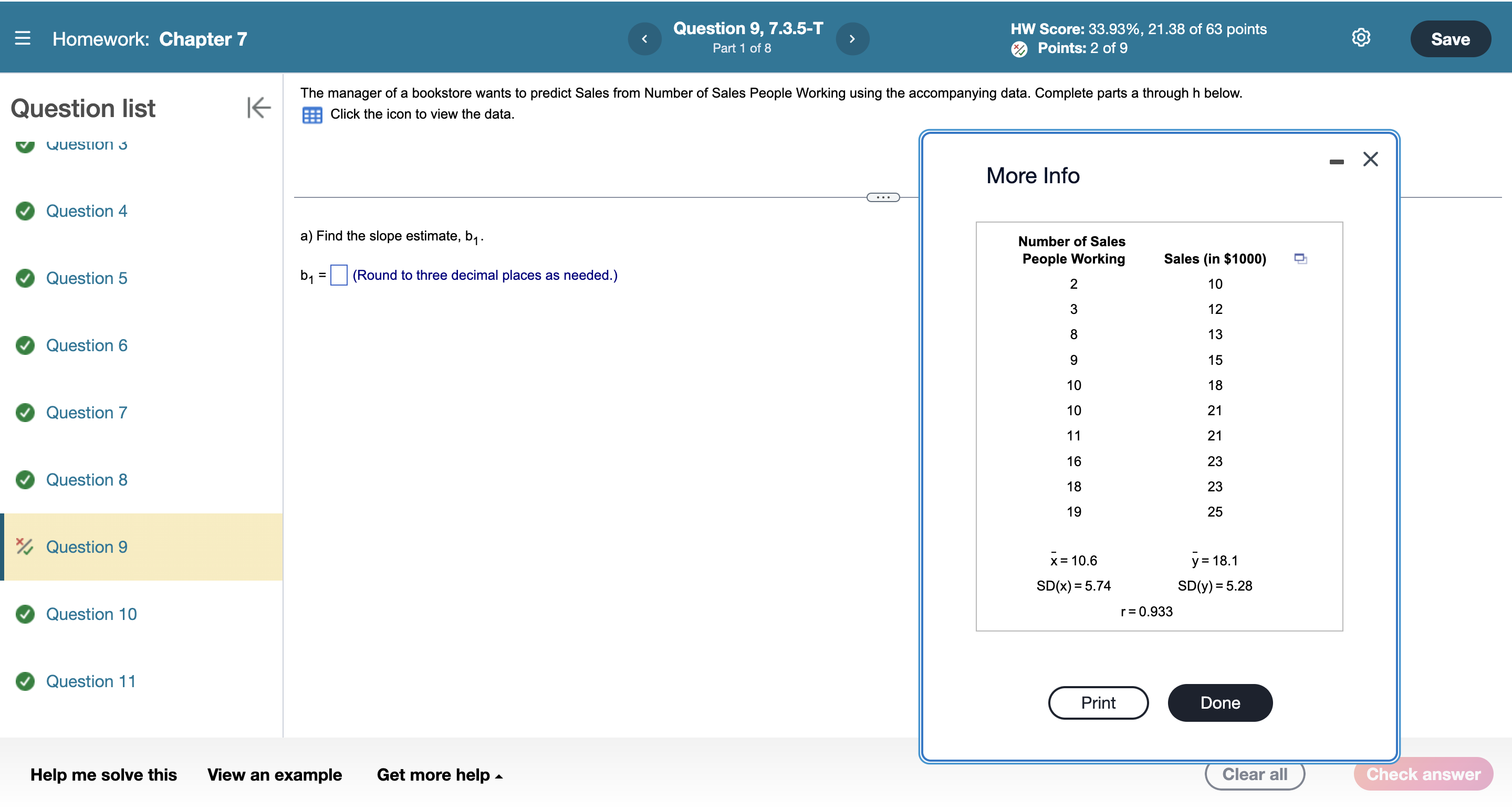
Task: Click the b1 answer input field
Action: click(x=337, y=274)
